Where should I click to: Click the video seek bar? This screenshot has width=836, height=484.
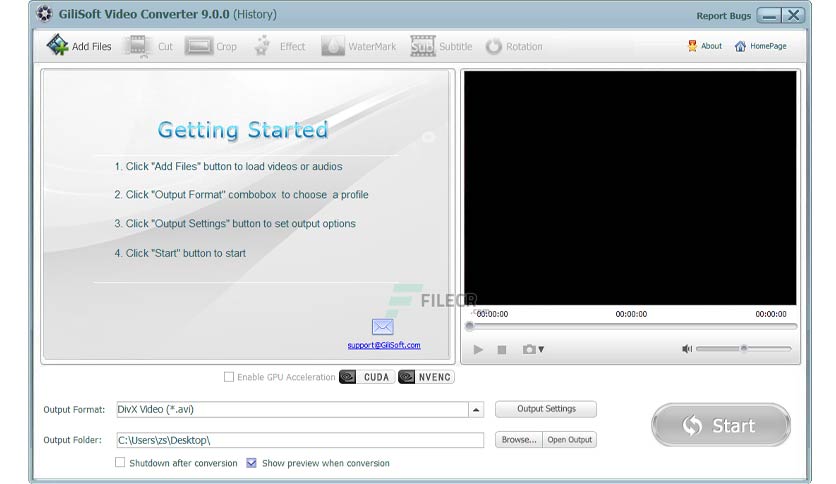coord(631,326)
